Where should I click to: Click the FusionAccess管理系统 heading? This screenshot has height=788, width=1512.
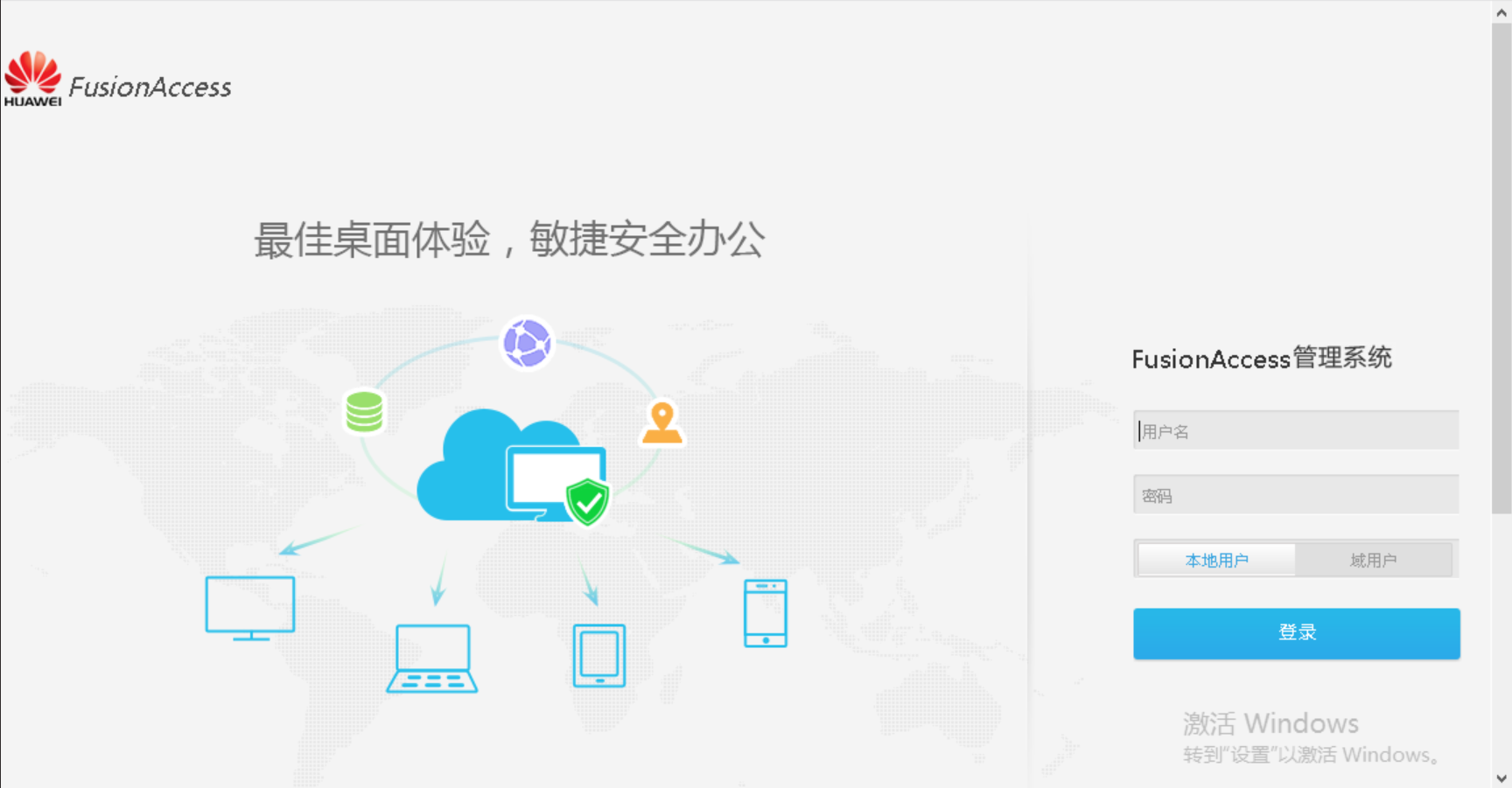point(1263,359)
